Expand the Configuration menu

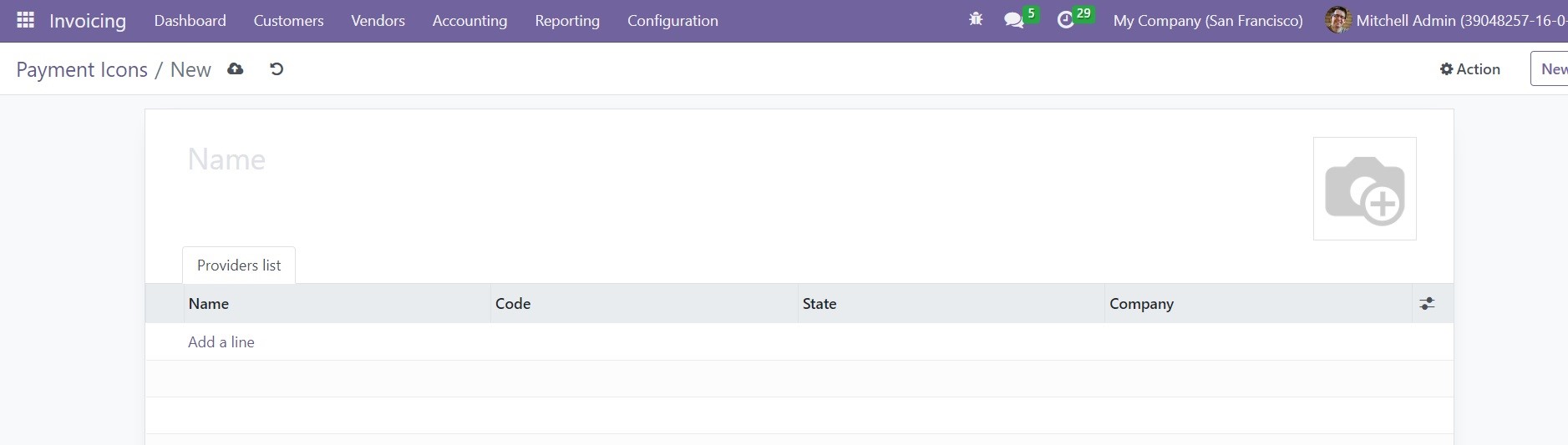(x=672, y=21)
